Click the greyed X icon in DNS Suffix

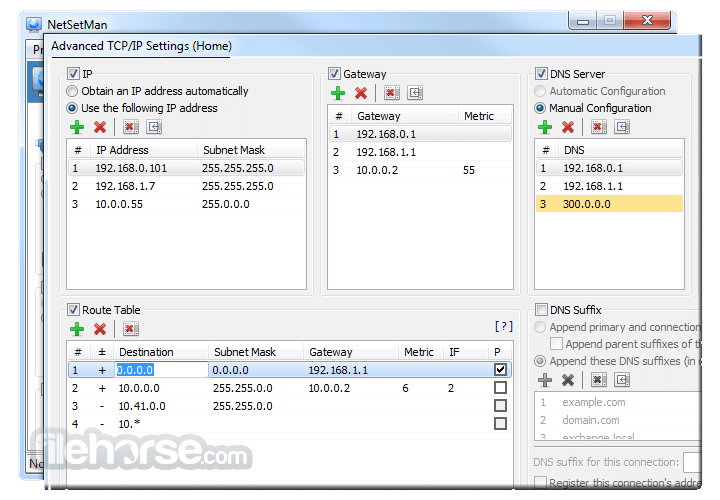pos(568,380)
